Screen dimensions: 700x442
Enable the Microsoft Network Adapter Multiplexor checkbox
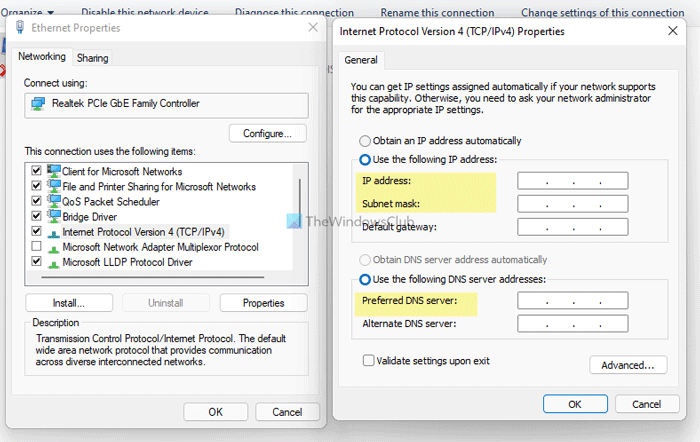(37, 246)
